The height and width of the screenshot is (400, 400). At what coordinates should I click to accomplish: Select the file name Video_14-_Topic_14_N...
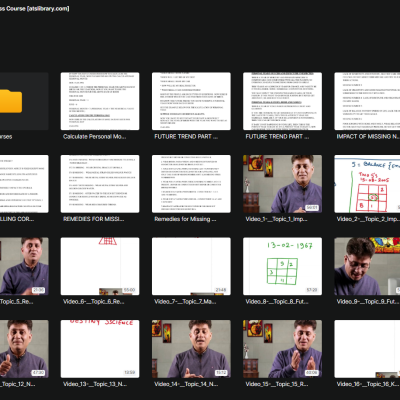pos(186,384)
